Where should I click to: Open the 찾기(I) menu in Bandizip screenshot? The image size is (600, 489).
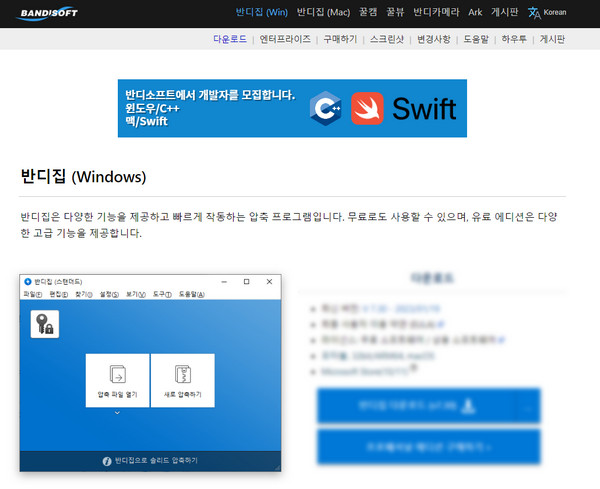pyautogui.click(x=84, y=294)
